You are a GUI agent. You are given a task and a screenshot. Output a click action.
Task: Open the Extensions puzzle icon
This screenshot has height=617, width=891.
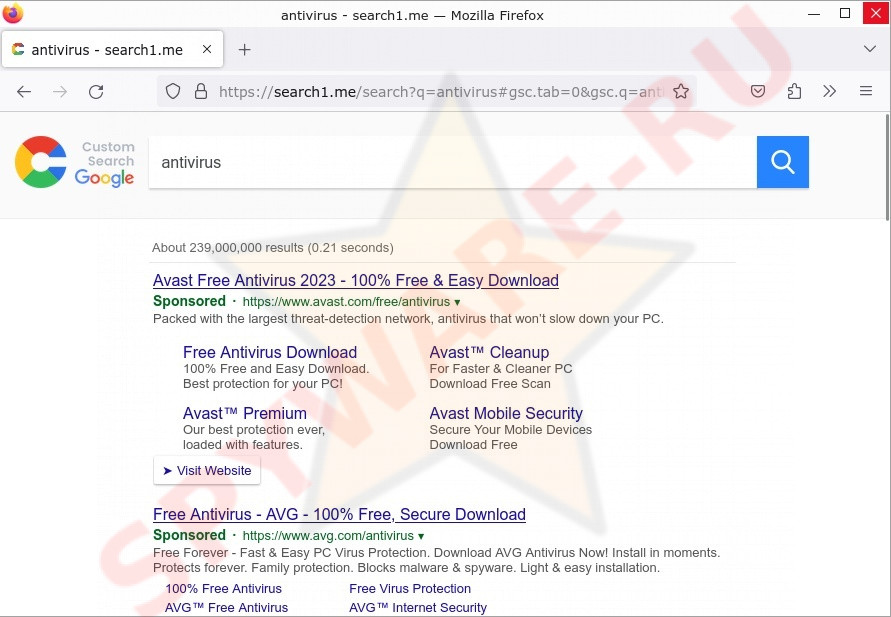794,91
